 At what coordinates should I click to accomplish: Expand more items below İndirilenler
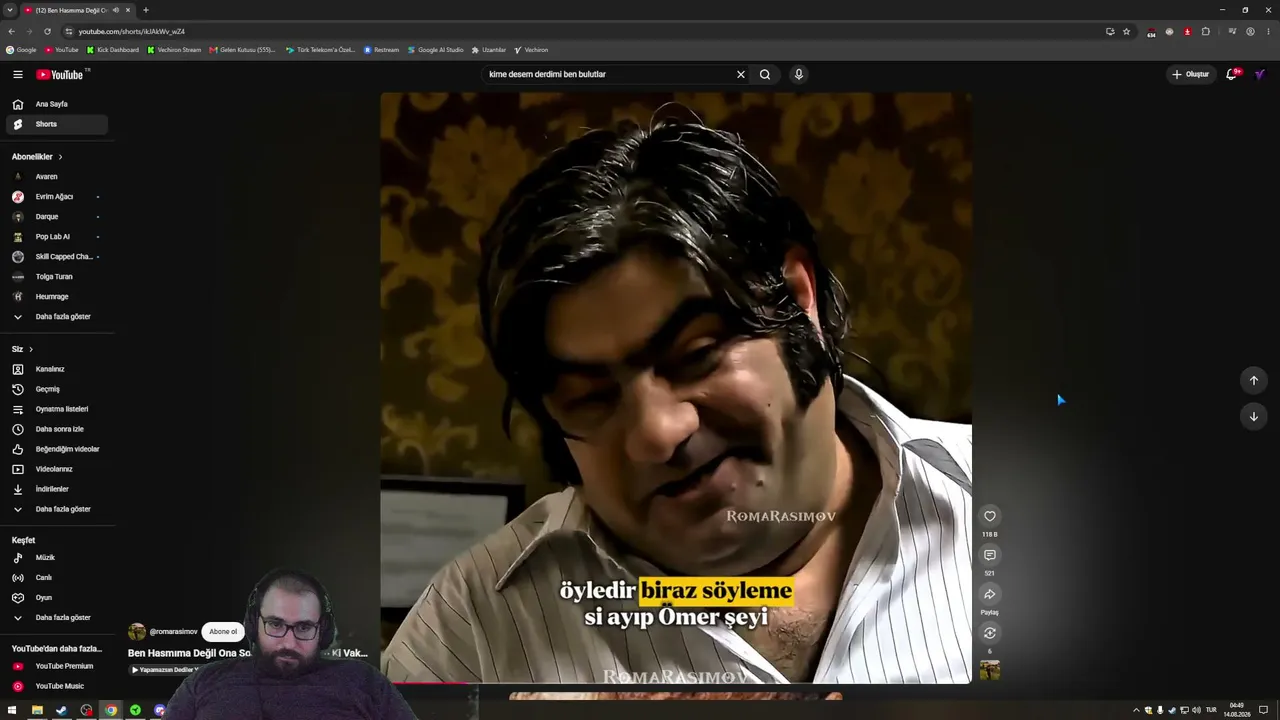click(x=57, y=509)
